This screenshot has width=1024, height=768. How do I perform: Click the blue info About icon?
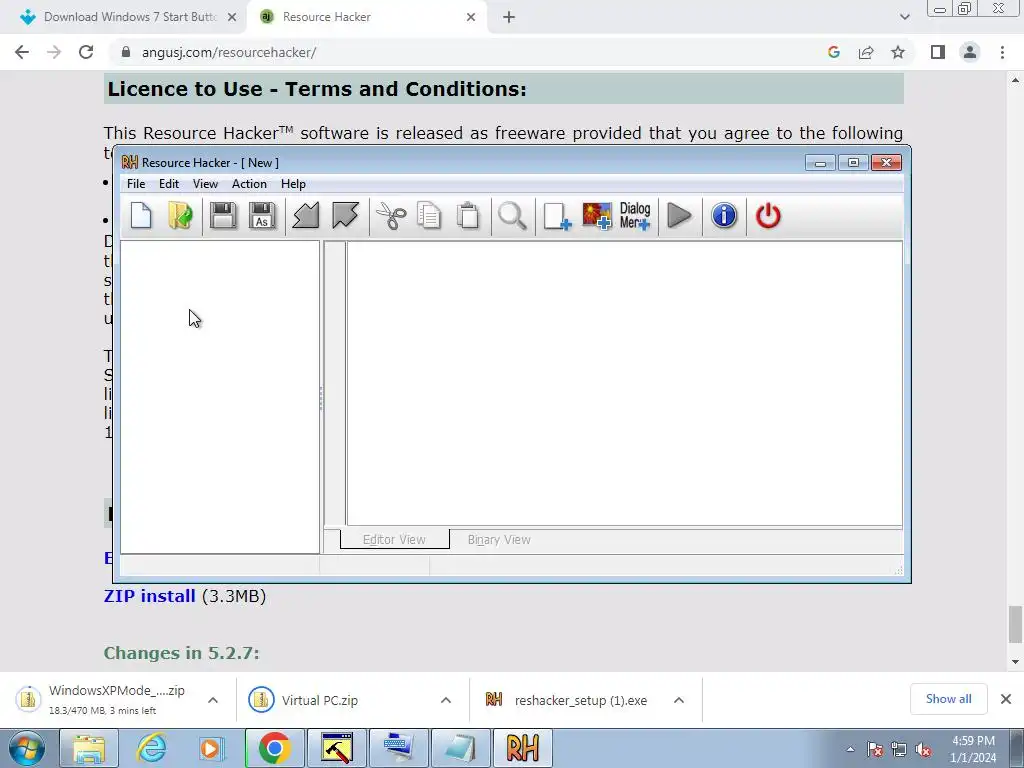(x=724, y=216)
